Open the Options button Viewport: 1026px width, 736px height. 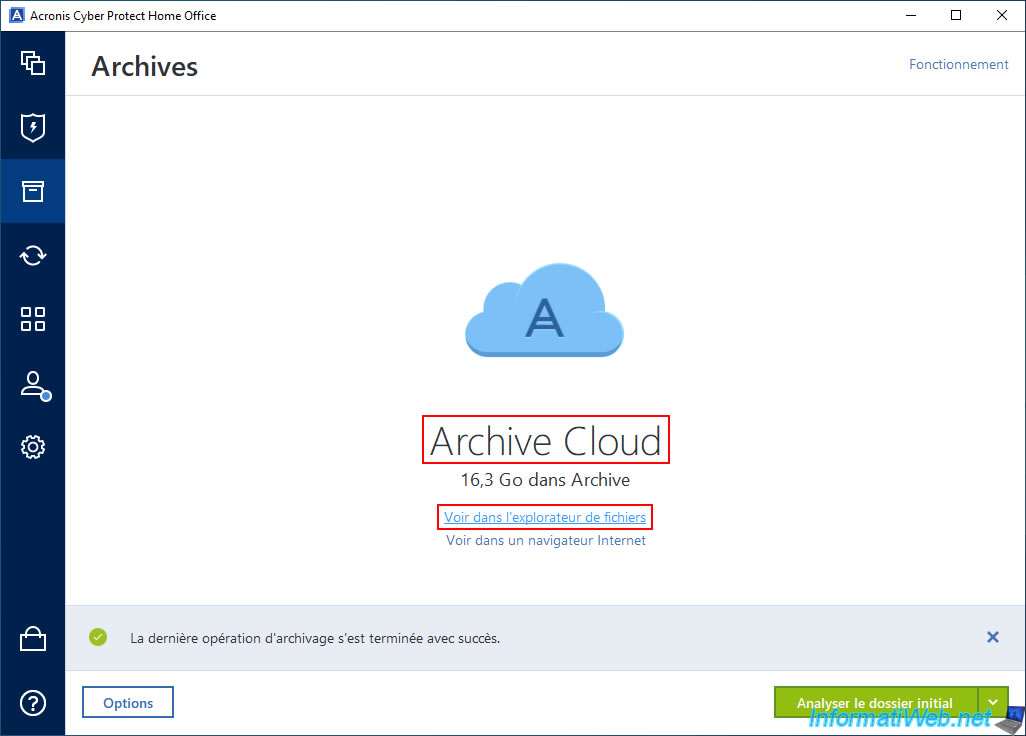tap(128, 702)
